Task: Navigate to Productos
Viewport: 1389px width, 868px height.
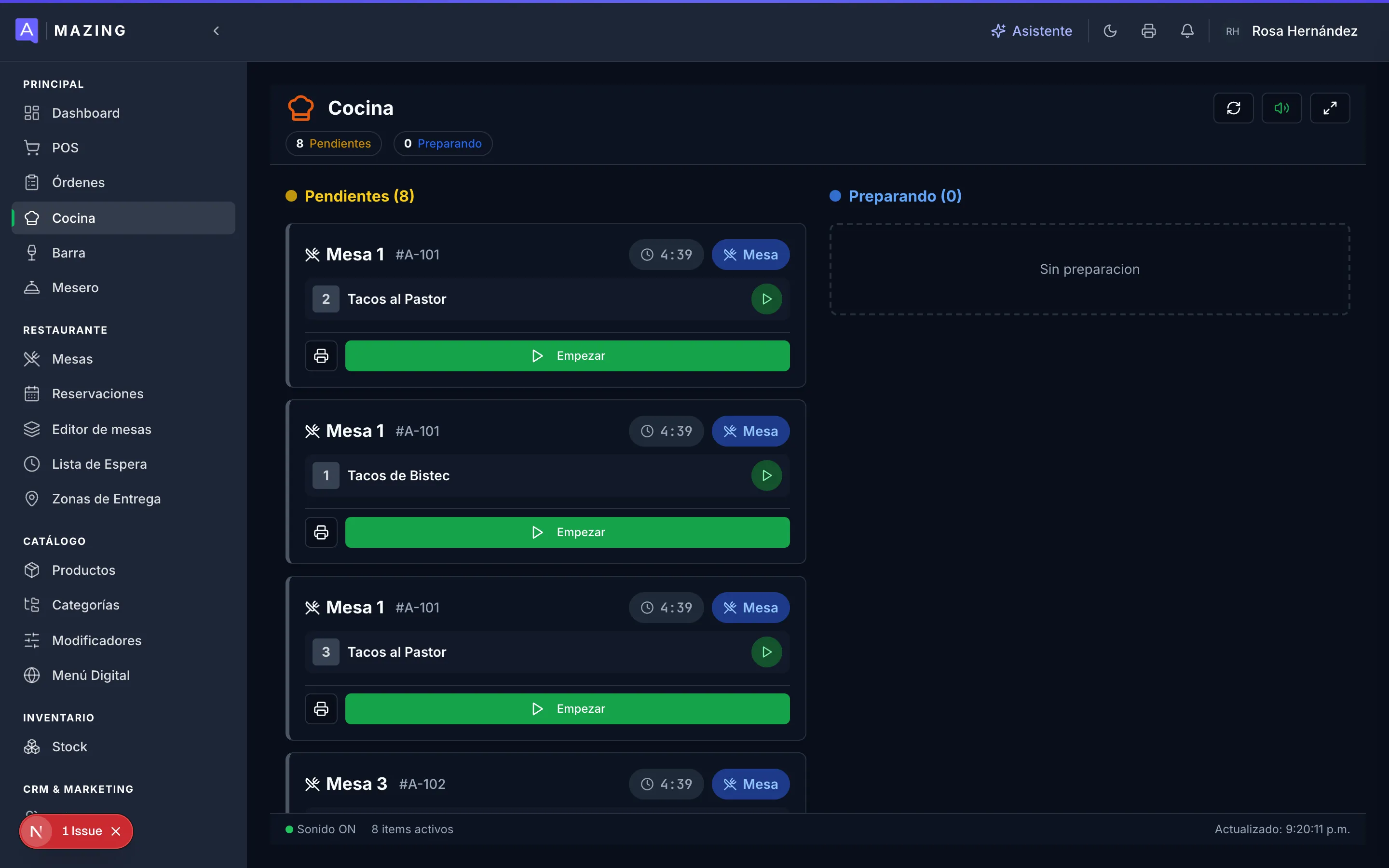Action: pos(123,570)
